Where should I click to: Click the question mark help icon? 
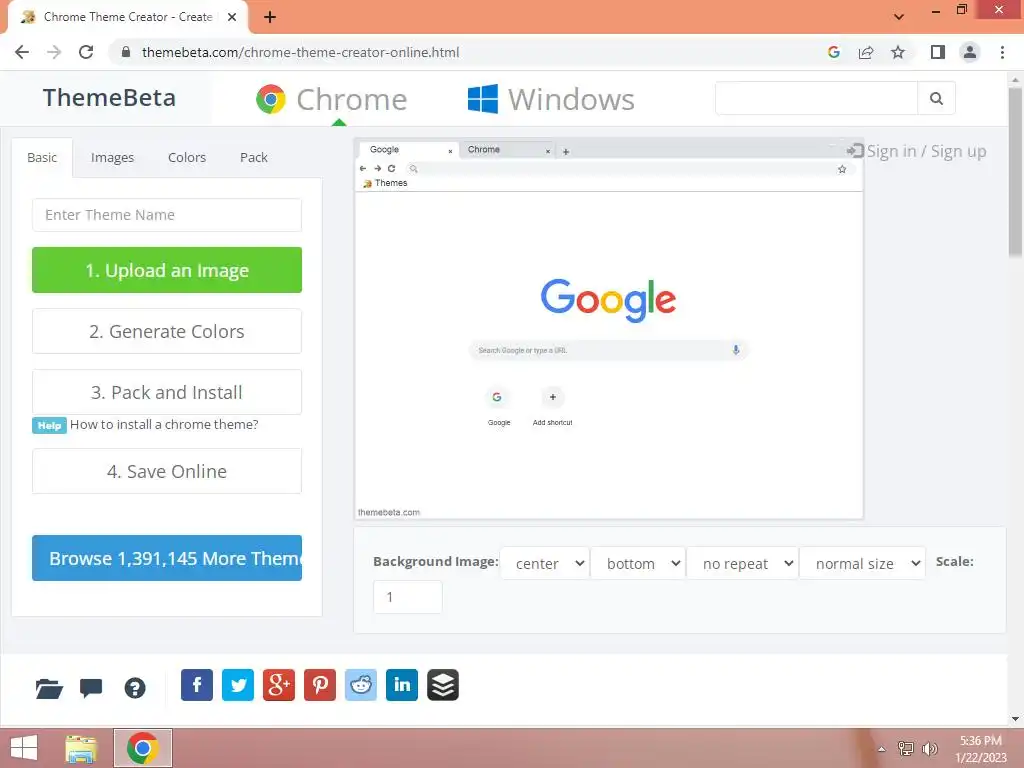pos(135,688)
